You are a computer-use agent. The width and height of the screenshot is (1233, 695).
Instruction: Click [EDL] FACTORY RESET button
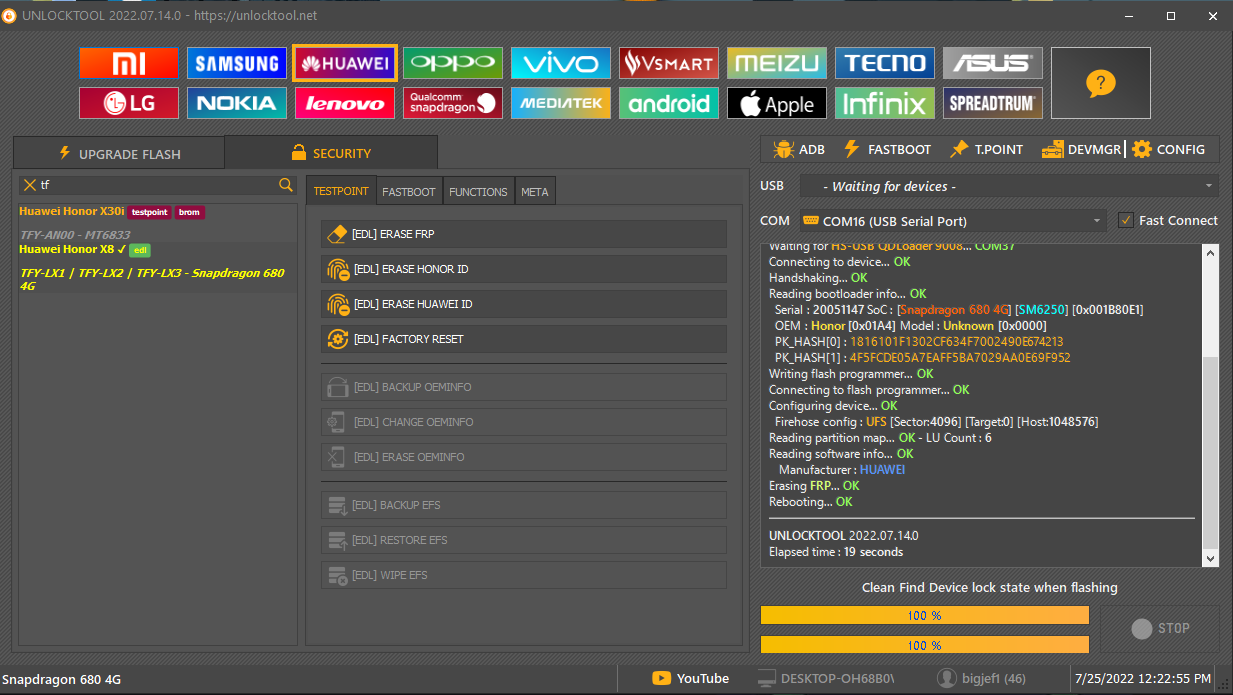(524, 339)
